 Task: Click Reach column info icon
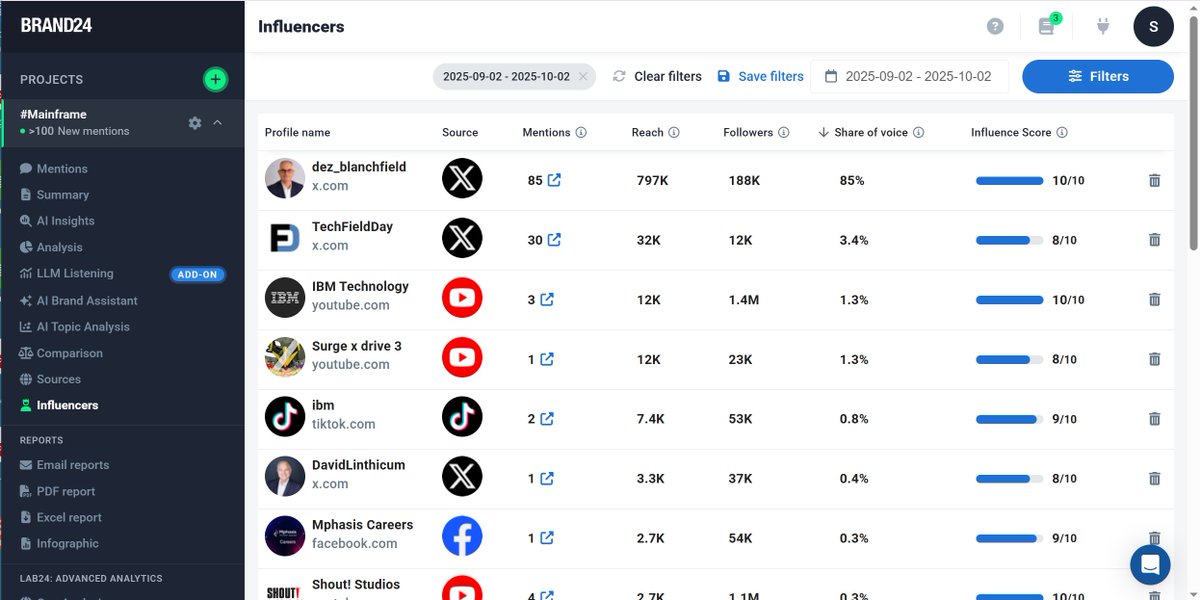pyautogui.click(x=674, y=132)
